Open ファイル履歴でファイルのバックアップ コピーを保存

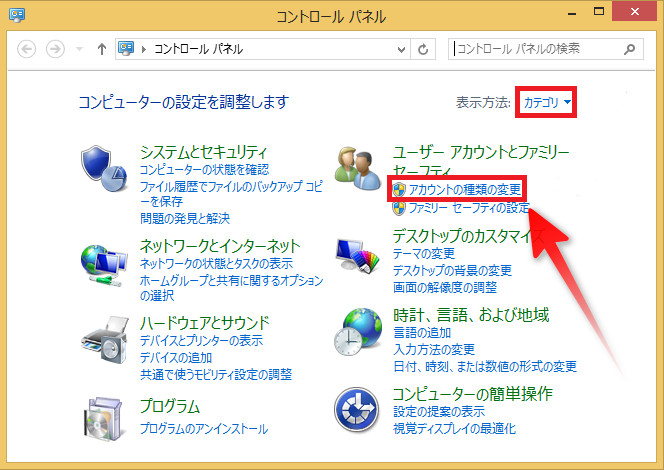[x=231, y=194]
